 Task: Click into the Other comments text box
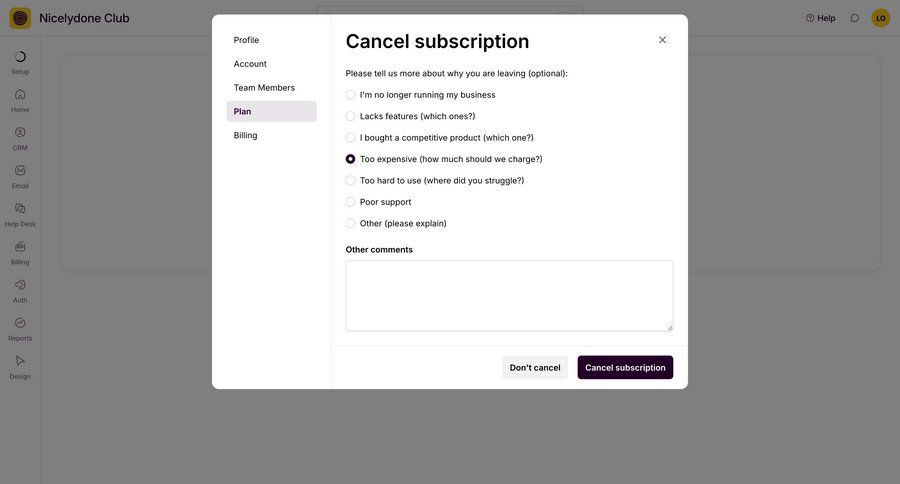pos(509,295)
